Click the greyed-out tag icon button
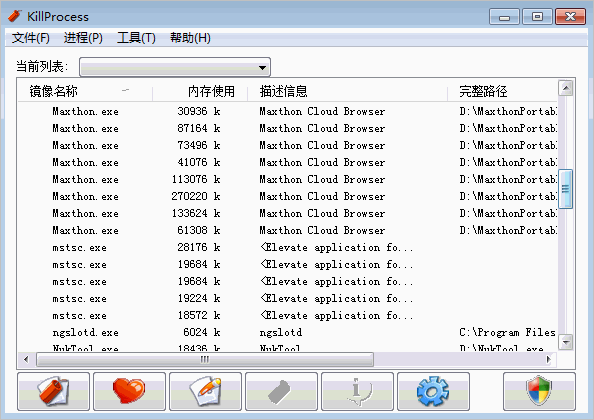The image size is (594, 420). click(281, 391)
